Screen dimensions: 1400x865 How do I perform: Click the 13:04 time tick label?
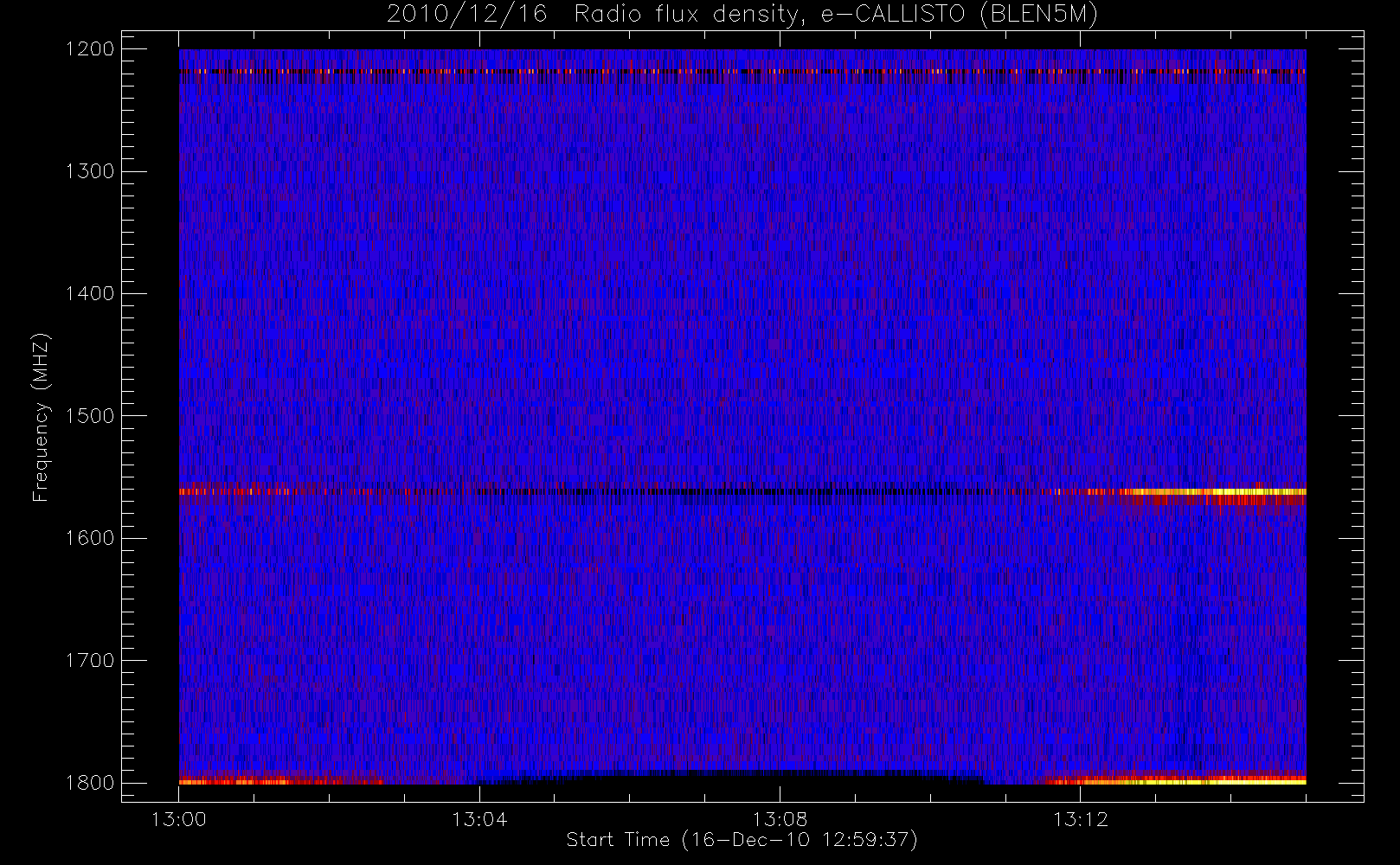click(479, 819)
